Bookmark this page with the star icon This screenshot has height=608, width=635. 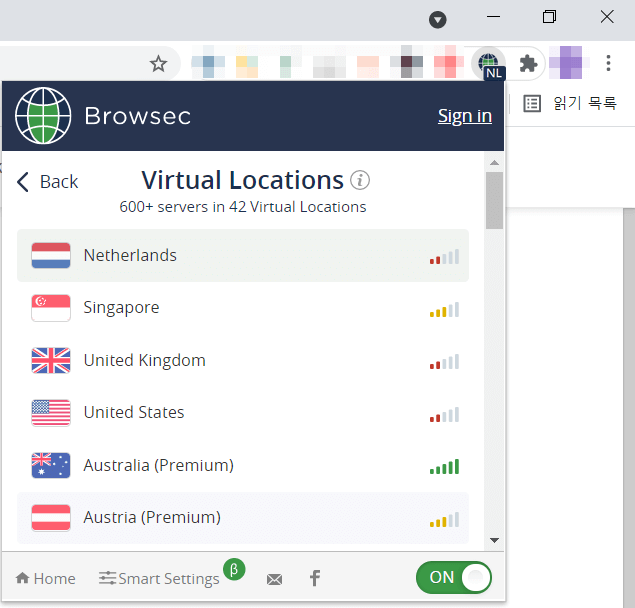pyautogui.click(x=158, y=64)
